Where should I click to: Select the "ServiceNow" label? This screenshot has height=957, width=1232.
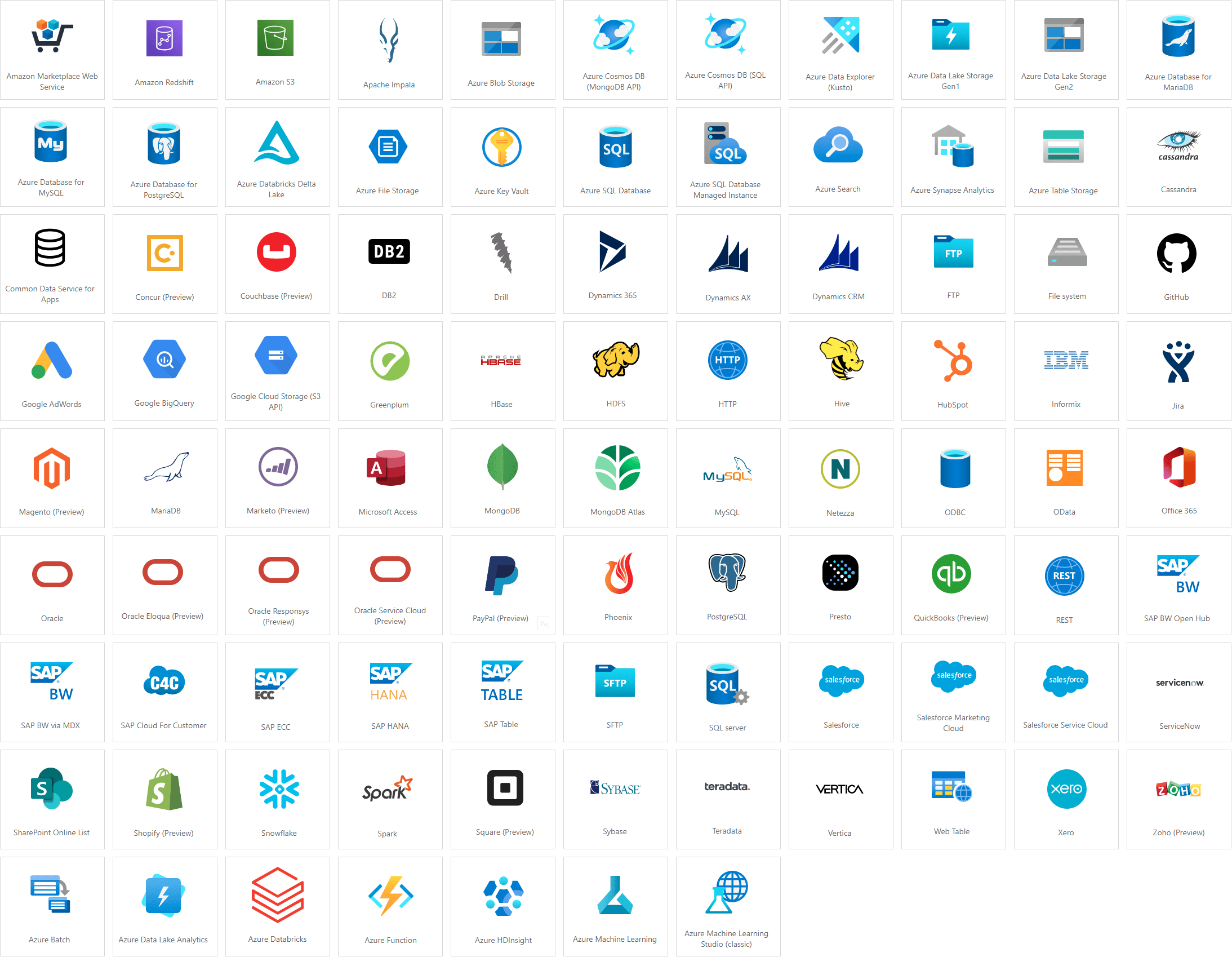pyautogui.click(x=1180, y=726)
